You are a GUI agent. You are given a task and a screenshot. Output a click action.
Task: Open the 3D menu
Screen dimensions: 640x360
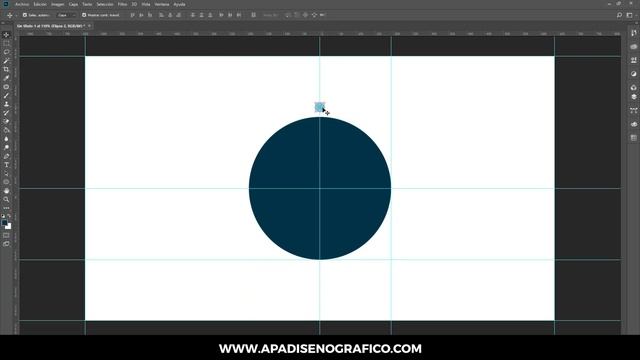pyautogui.click(x=134, y=4)
